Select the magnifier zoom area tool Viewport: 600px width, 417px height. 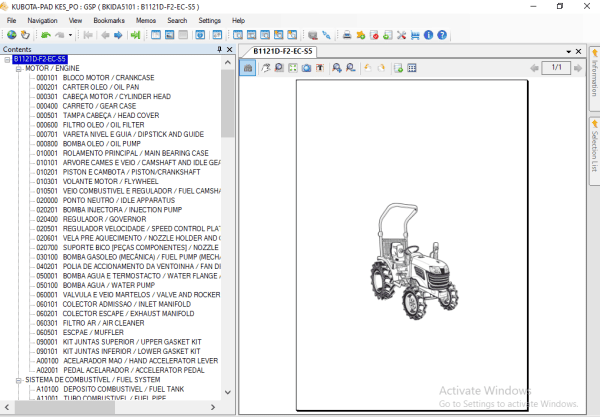(279, 68)
